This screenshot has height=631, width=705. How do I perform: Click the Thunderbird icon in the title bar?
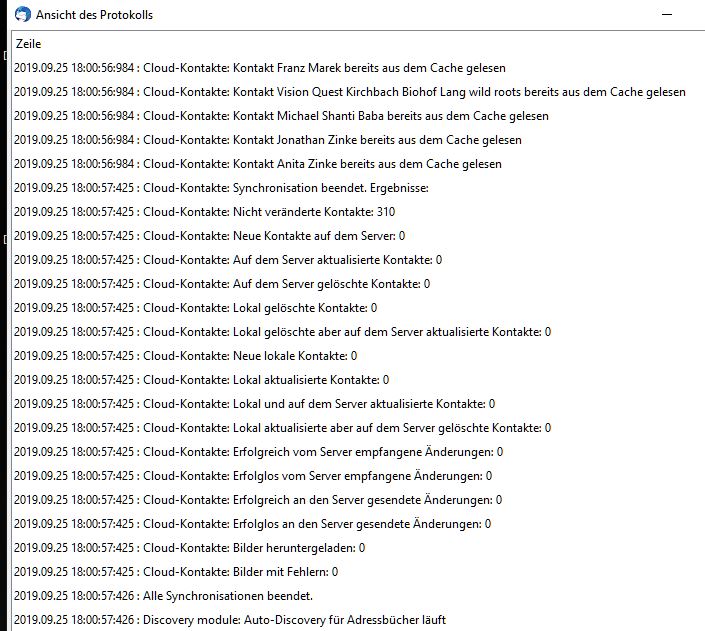coord(22,14)
